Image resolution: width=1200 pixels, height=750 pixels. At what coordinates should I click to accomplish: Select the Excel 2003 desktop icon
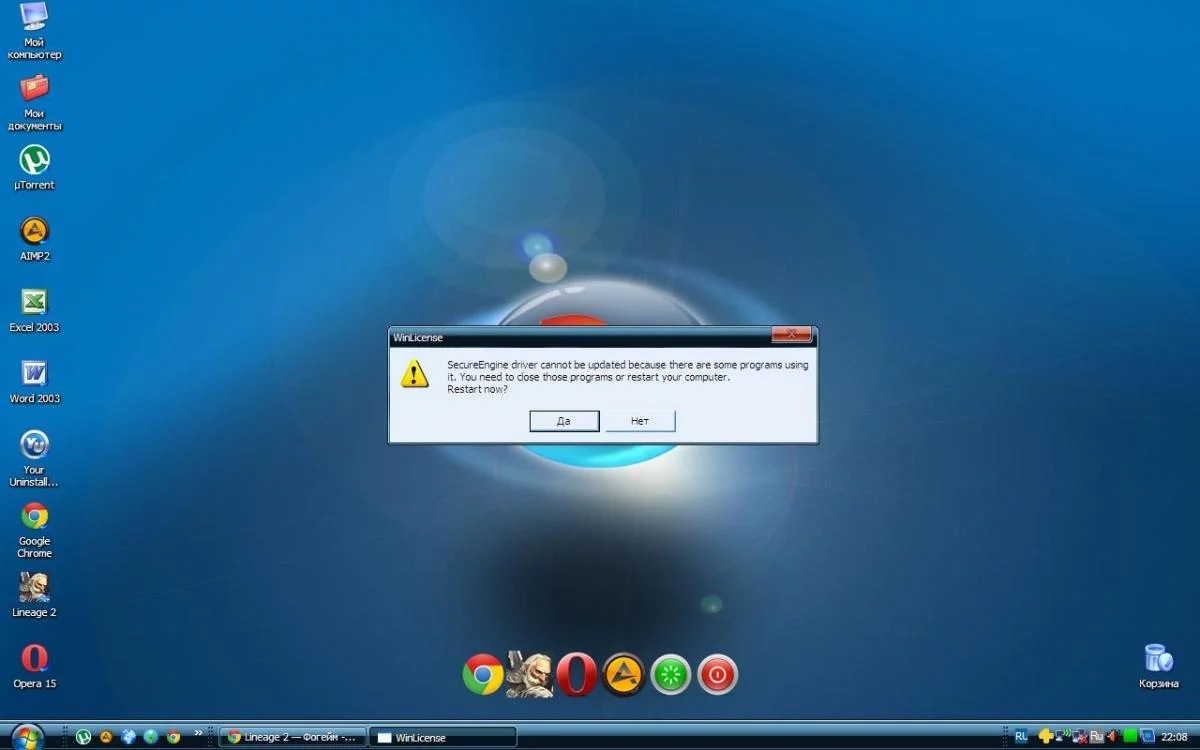tap(34, 310)
